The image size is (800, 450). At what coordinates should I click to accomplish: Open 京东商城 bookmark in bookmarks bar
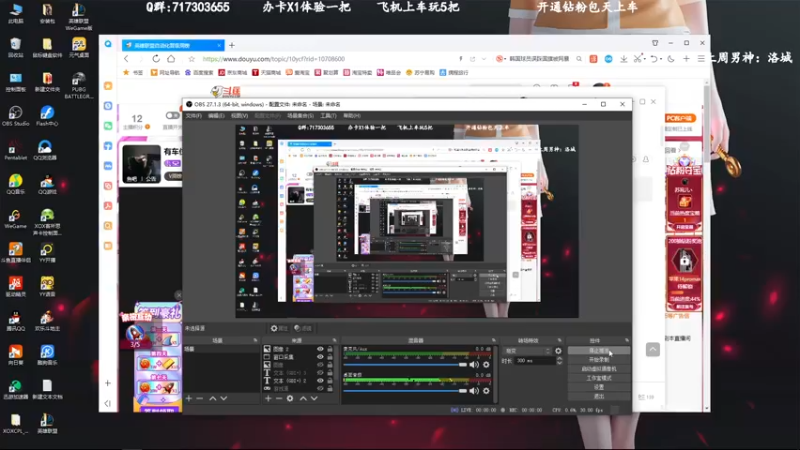(x=232, y=72)
